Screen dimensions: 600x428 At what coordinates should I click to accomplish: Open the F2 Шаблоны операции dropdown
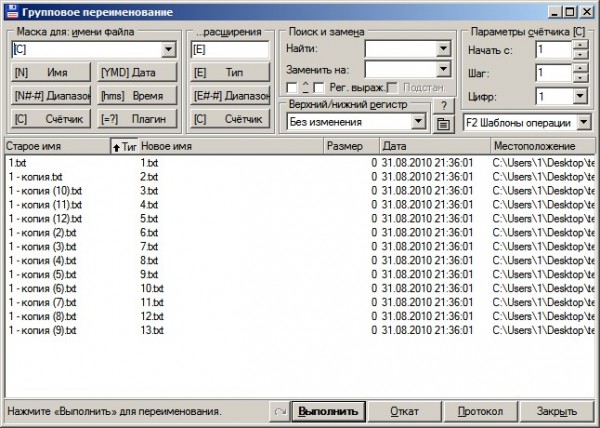pyautogui.click(x=584, y=122)
